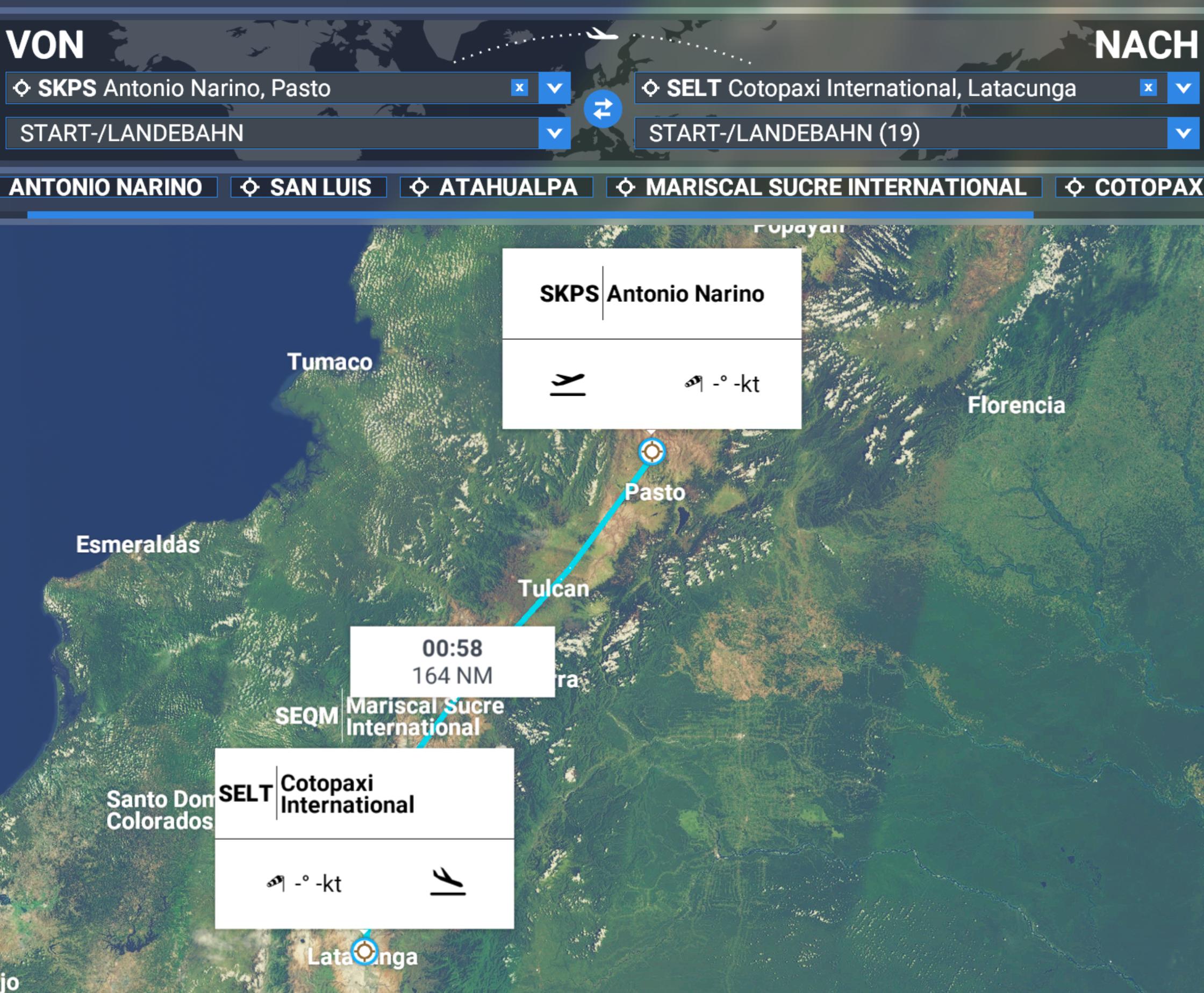Viewport: 1204px width, 993px height.
Task: Click landing icon in SELT popup
Action: tap(447, 882)
